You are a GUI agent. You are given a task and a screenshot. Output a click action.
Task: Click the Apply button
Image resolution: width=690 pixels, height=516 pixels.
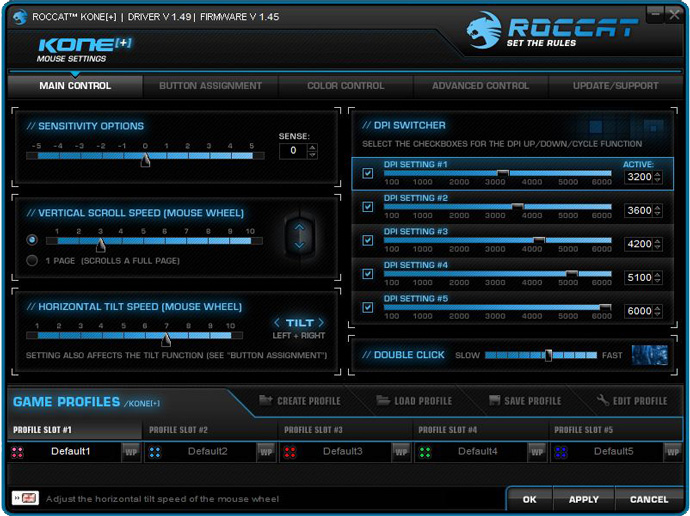point(584,499)
